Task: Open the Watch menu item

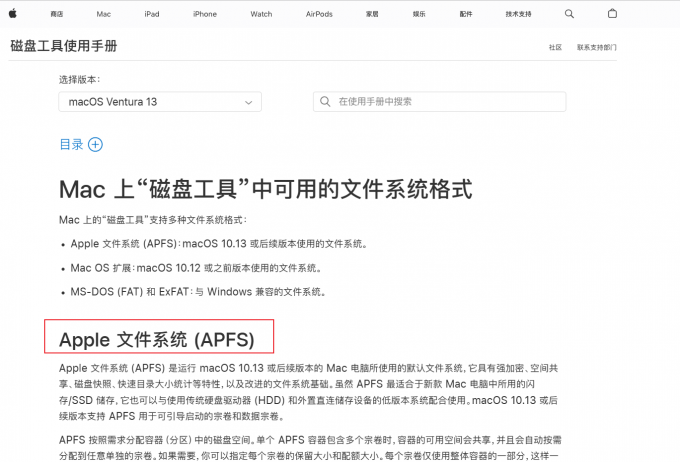Action: (x=261, y=14)
